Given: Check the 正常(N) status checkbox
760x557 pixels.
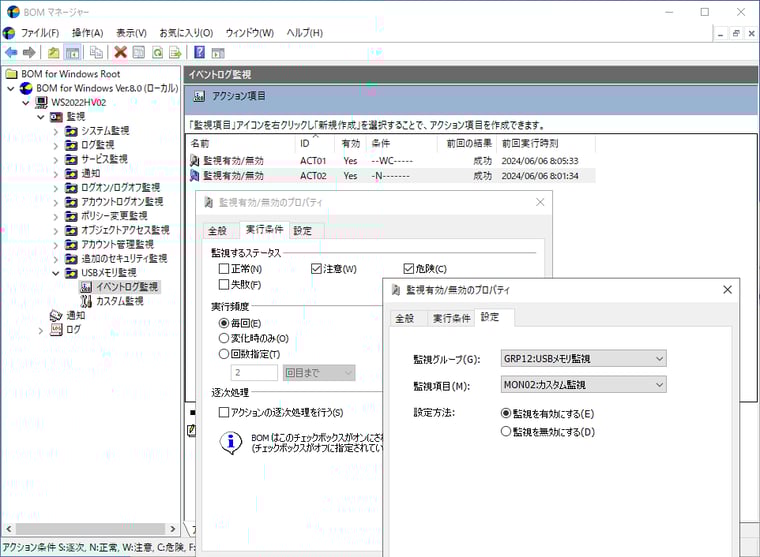Looking at the screenshot, I should click(x=224, y=269).
